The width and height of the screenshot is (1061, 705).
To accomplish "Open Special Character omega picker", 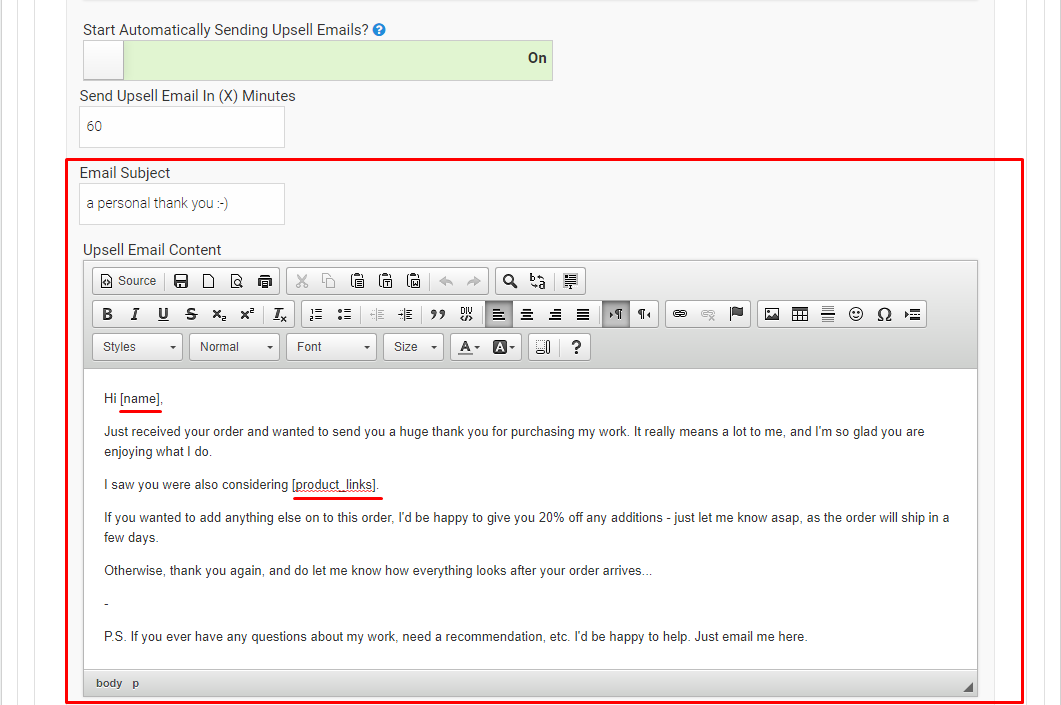I will click(884, 314).
